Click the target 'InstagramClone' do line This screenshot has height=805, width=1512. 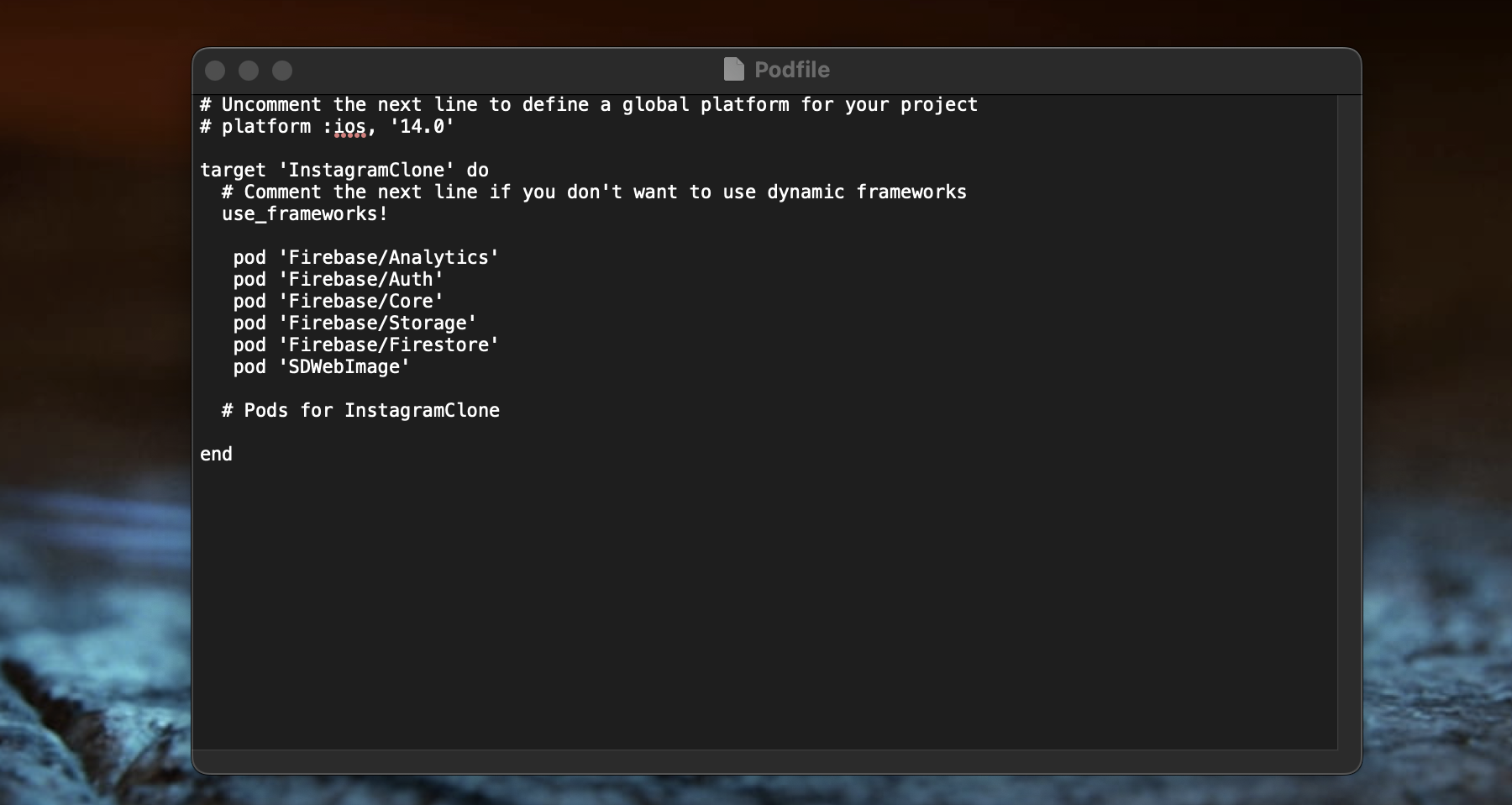click(344, 170)
